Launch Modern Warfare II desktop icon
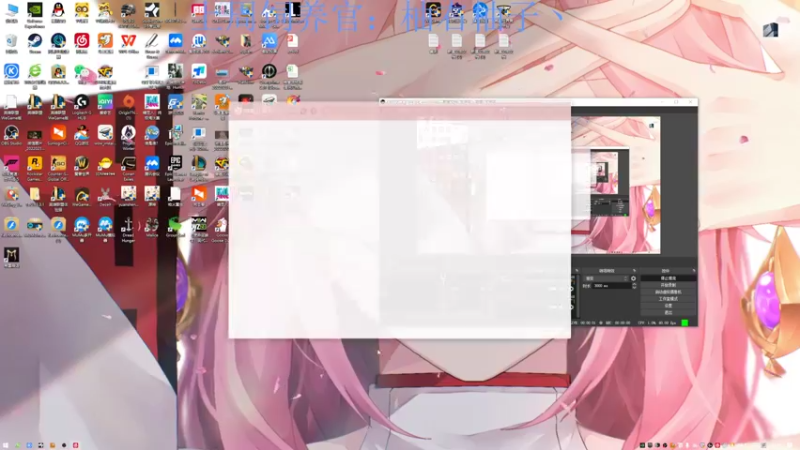 (199, 229)
